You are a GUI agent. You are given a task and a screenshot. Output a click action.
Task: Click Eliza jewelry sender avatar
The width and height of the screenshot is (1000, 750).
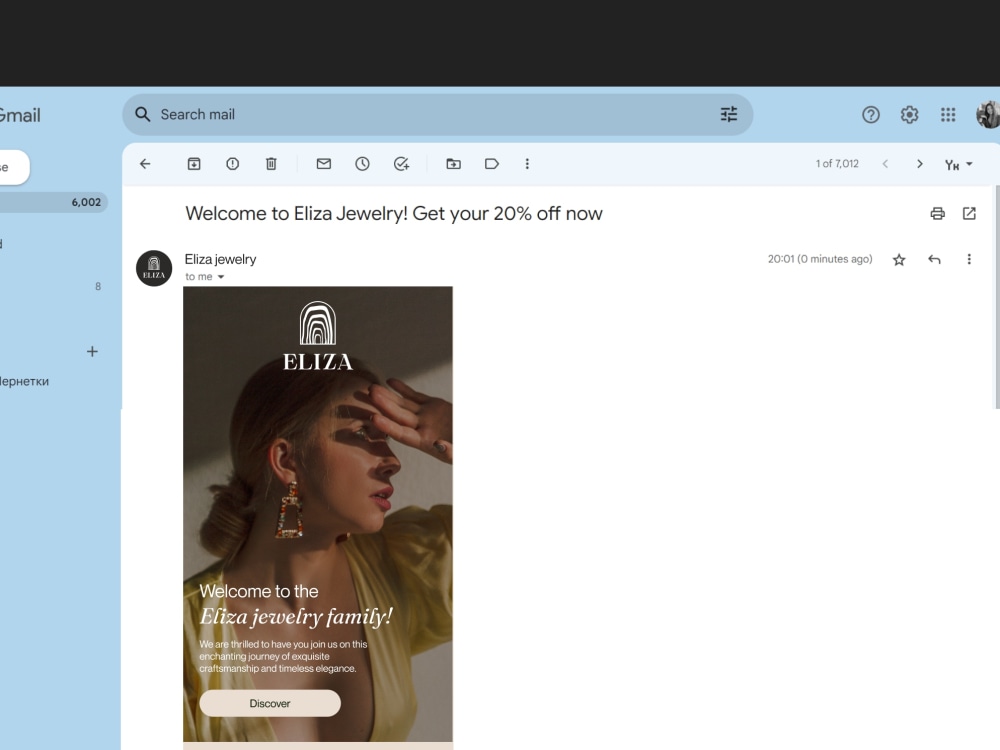pyautogui.click(x=154, y=268)
